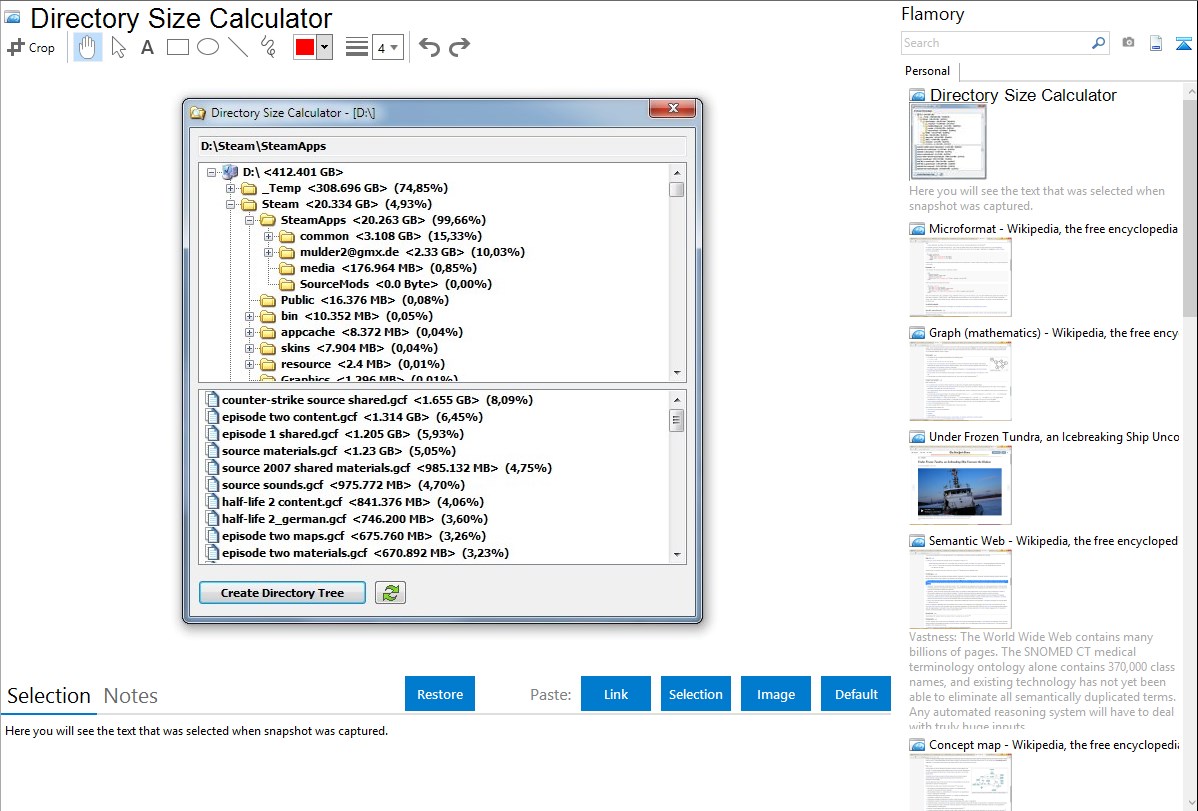Redo the last edit
1198x811 pixels.
point(459,47)
